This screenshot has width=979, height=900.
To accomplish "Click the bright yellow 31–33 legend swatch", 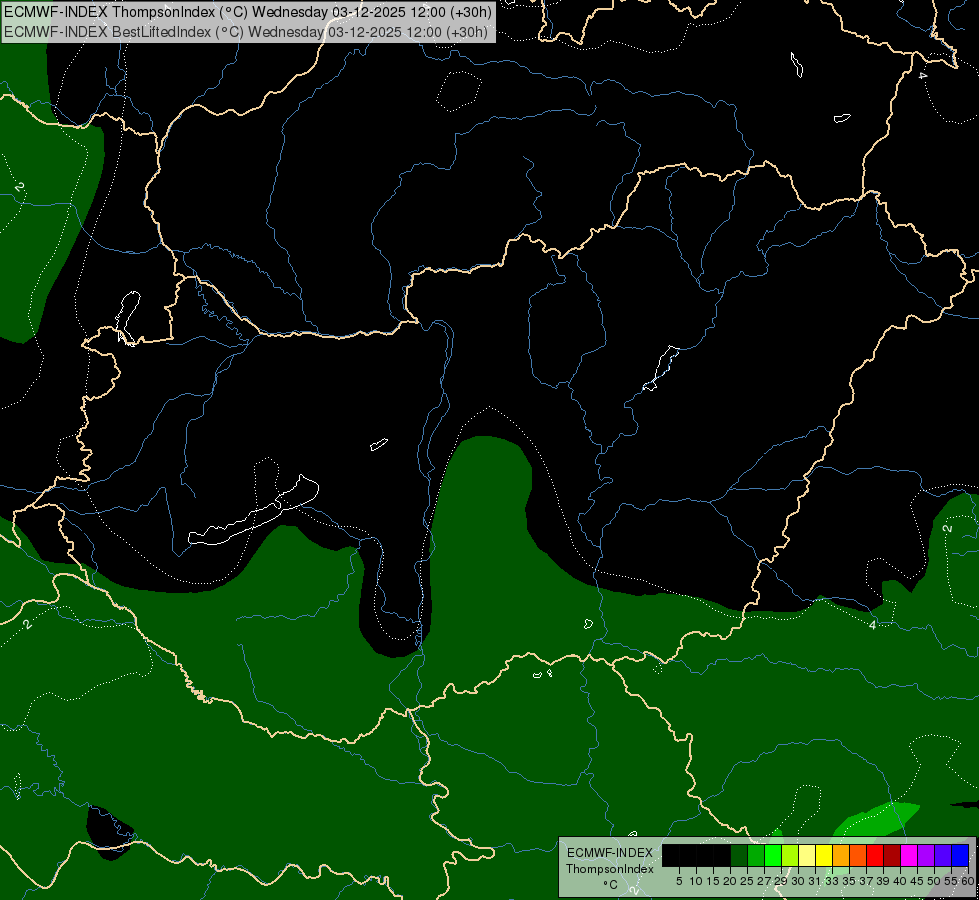I will [824, 855].
